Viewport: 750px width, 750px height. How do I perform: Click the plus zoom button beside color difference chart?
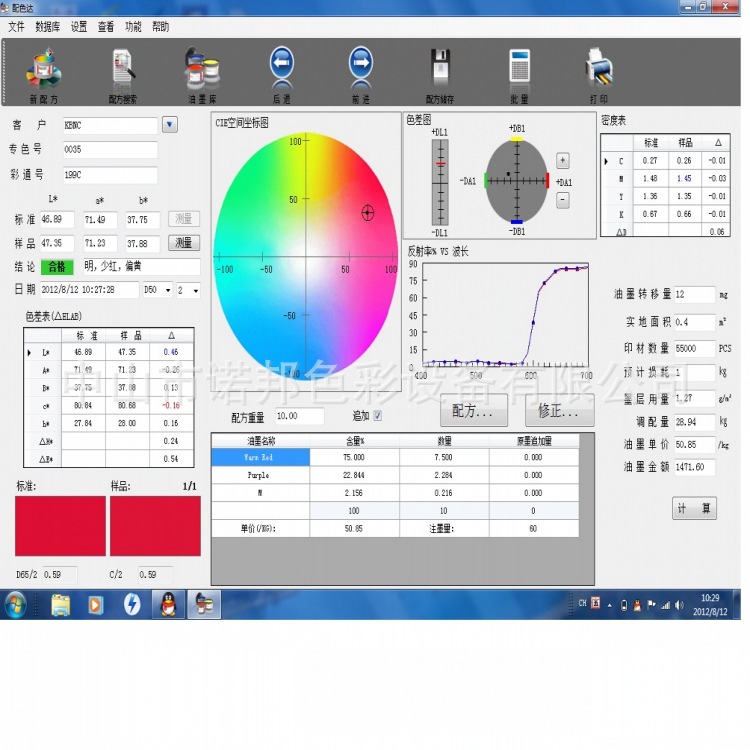(563, 160)
